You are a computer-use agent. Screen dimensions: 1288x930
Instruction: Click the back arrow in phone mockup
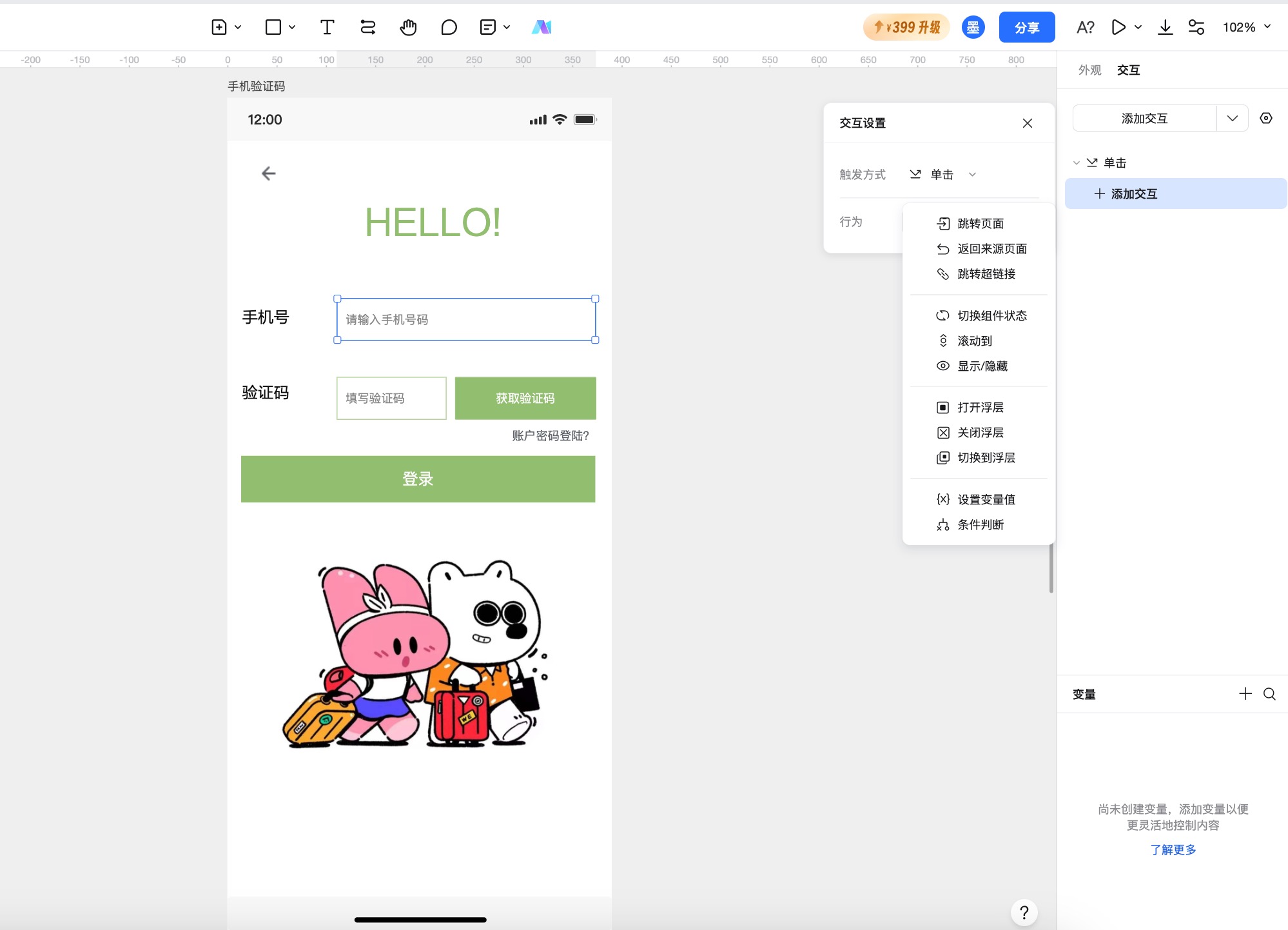(268, 173)
